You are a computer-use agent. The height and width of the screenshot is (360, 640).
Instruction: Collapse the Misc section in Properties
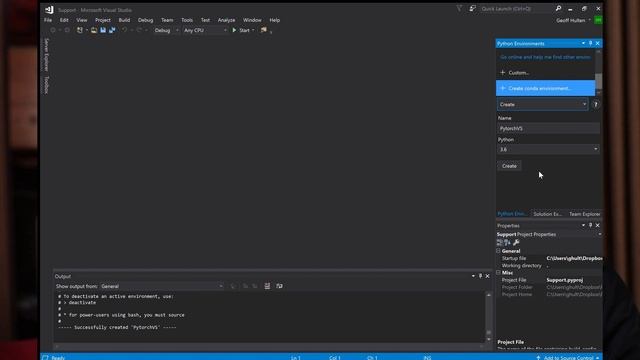tap(498, 272)
